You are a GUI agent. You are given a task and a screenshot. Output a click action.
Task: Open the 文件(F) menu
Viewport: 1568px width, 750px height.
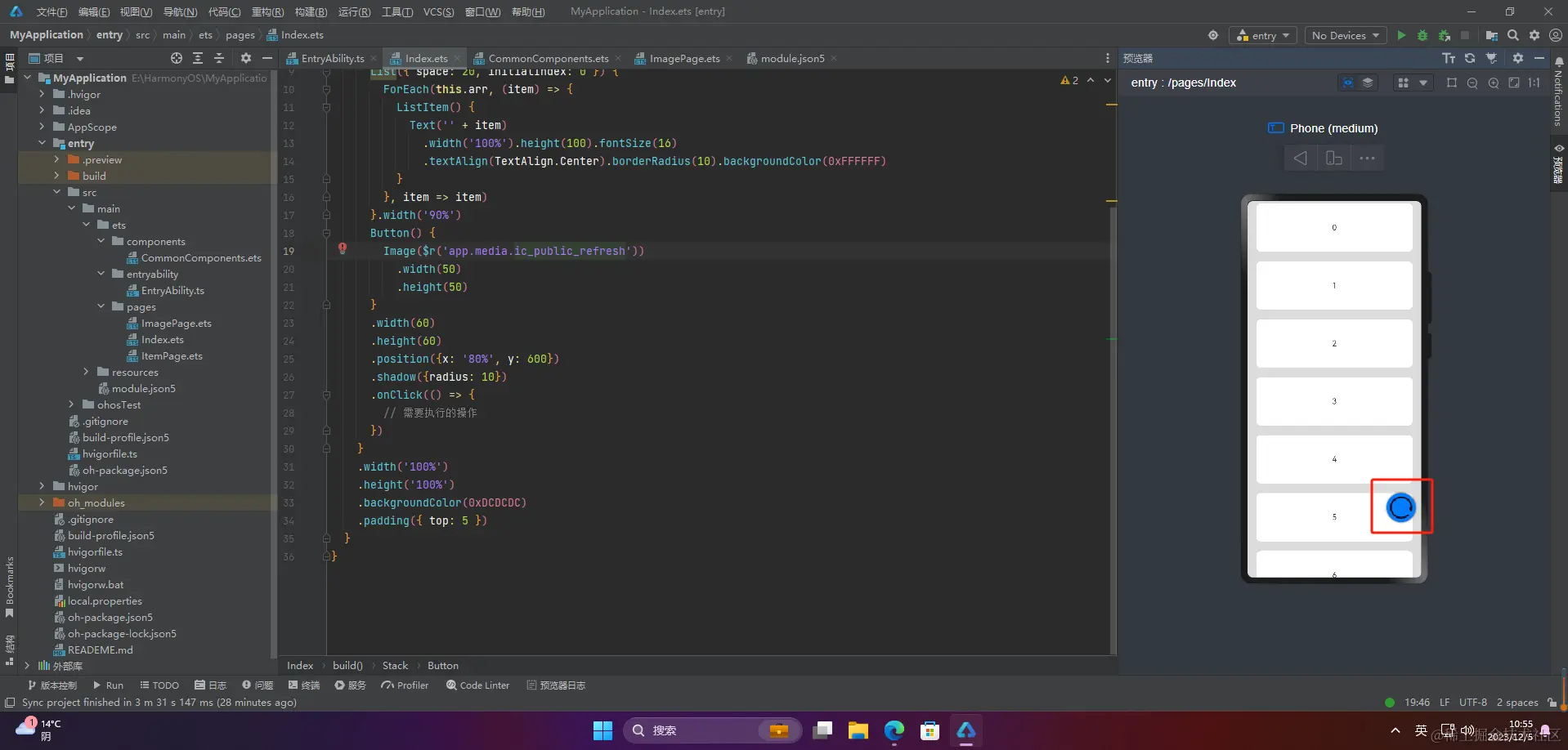52,11
